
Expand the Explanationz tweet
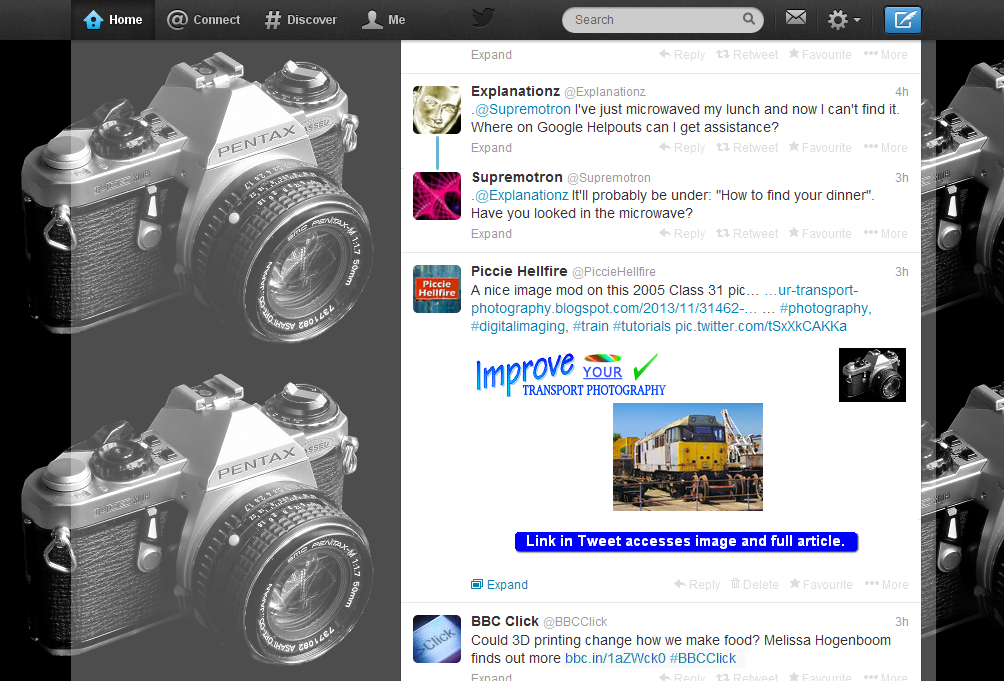point(491,148)
